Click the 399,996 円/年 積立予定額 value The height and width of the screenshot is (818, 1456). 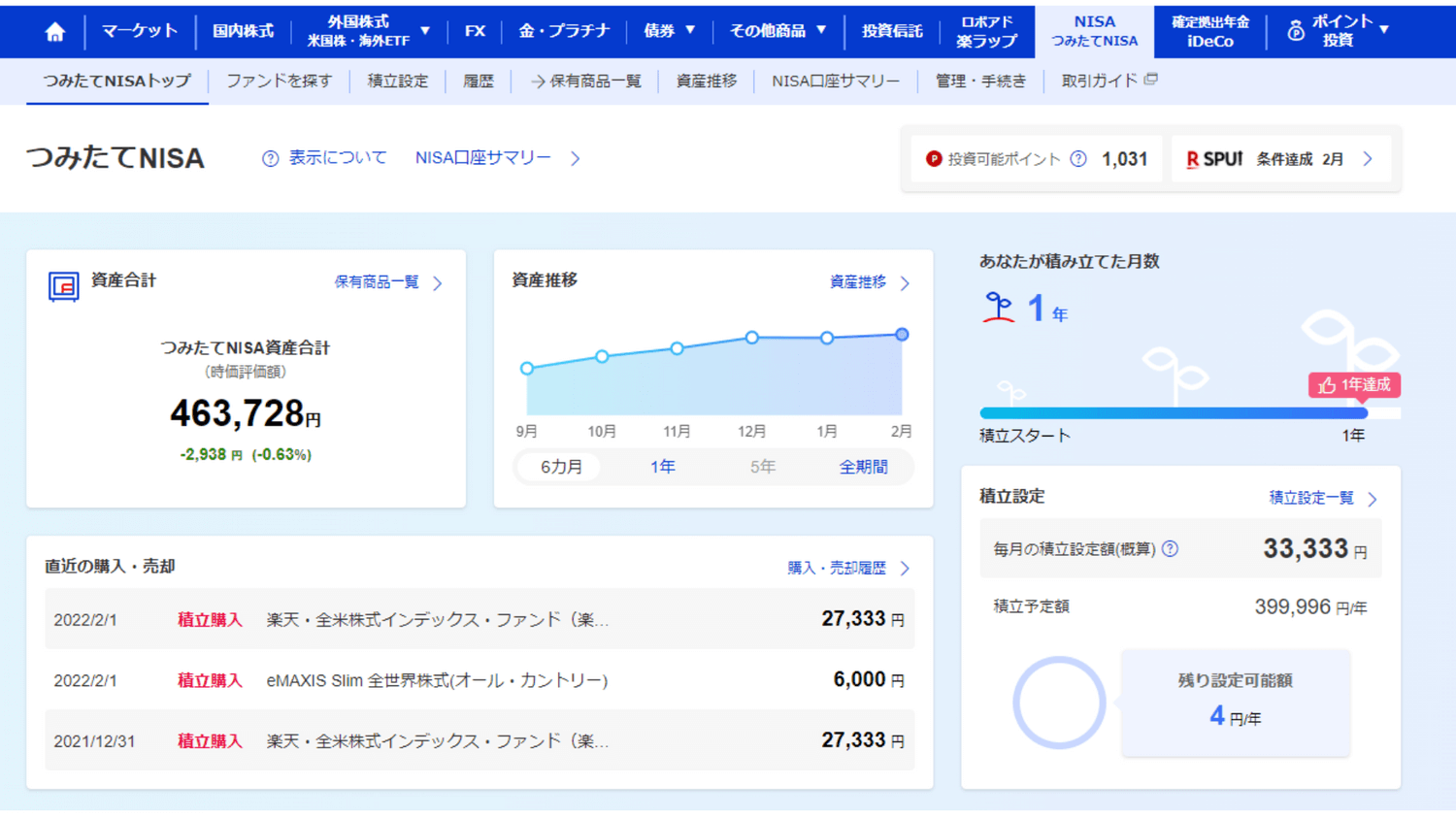(x=1310, y=607)
